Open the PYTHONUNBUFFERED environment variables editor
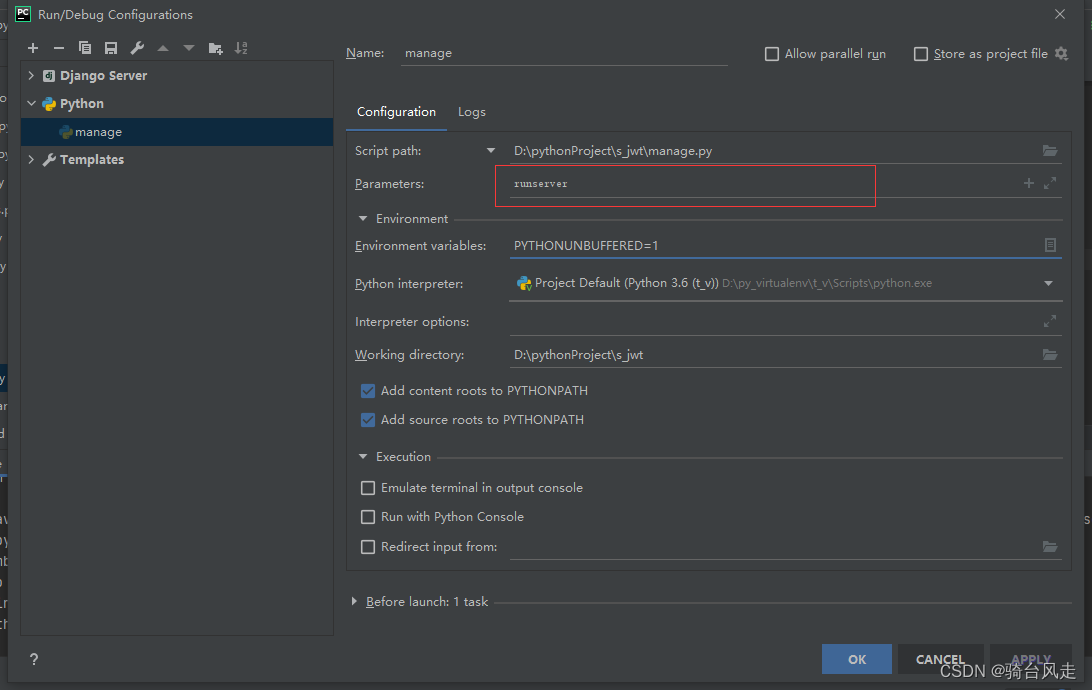1092x690 pixels. tap(1050, 244)
